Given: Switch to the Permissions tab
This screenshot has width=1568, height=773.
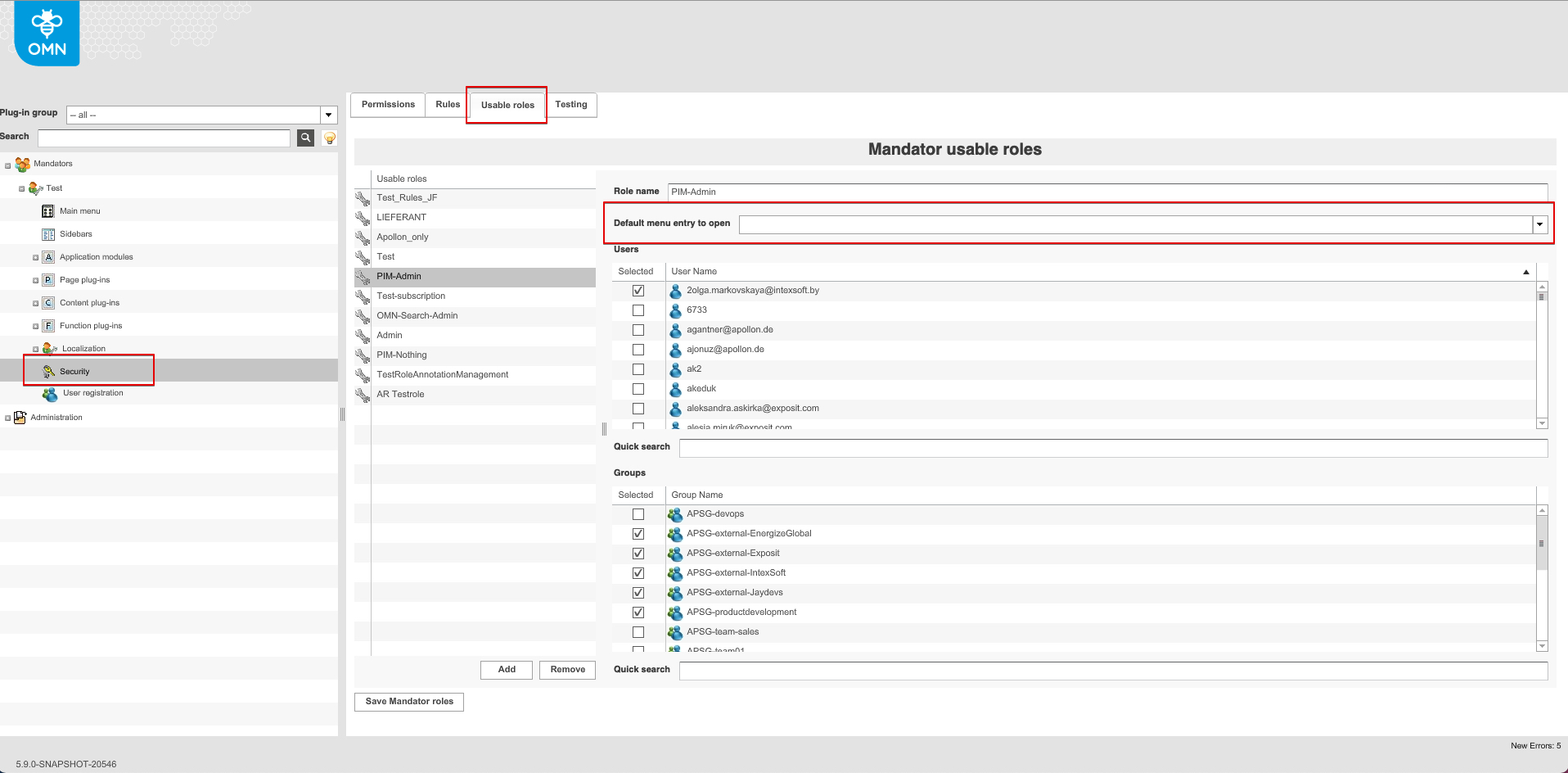Looking at the screenshot, I should click(x=388, y=105).
